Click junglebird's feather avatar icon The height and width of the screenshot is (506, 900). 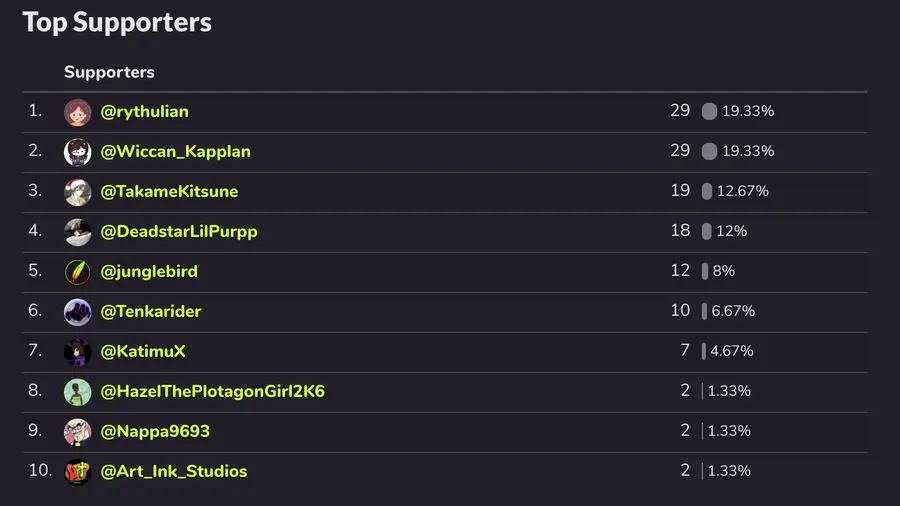coord(78,272)
